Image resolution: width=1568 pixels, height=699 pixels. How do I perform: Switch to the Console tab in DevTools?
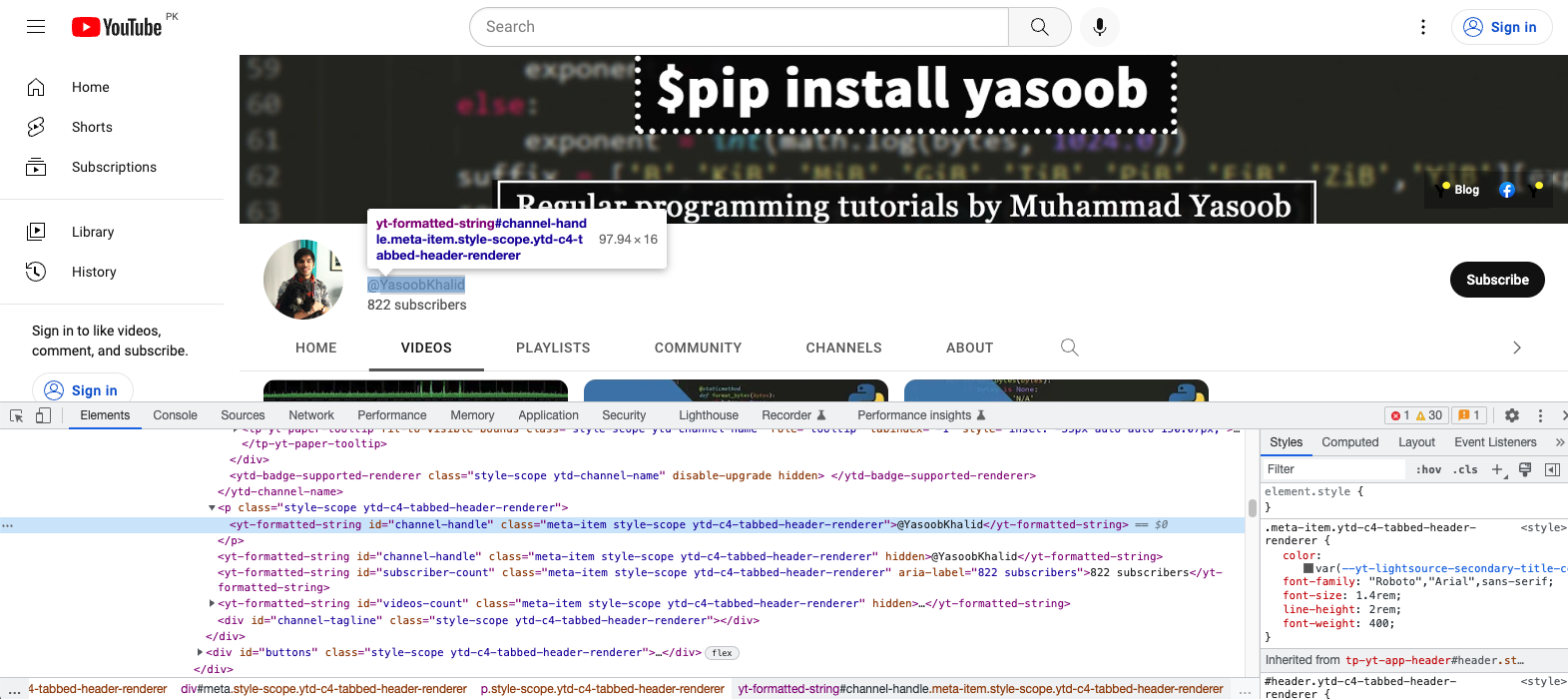click(175, 415)
